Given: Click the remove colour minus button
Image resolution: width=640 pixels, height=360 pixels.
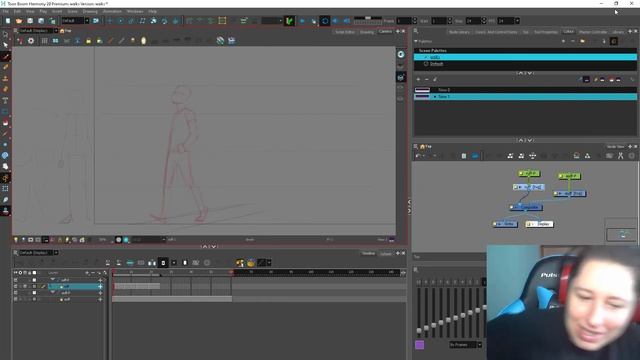Looking at the screenshot, I should 427,80.
